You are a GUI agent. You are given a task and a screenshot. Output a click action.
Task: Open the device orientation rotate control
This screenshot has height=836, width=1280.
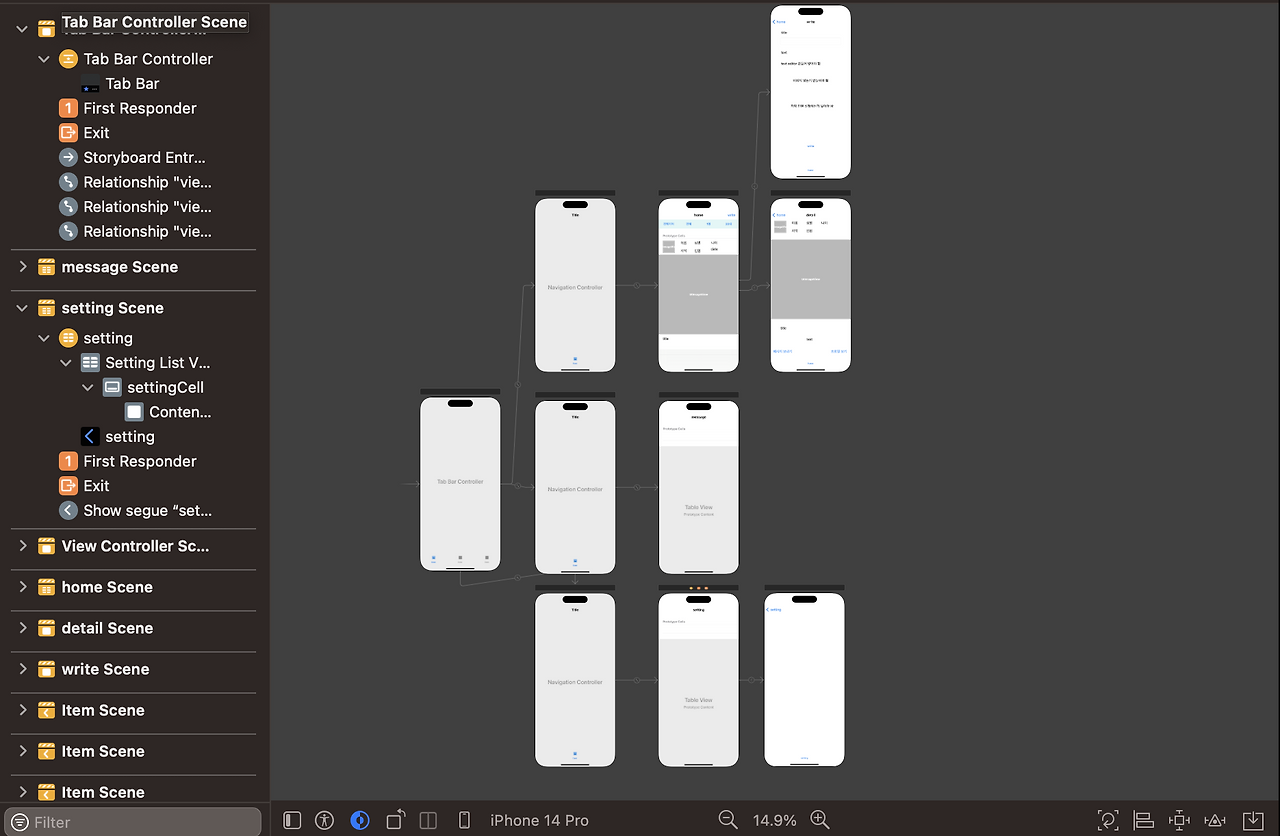pos(395,819)
